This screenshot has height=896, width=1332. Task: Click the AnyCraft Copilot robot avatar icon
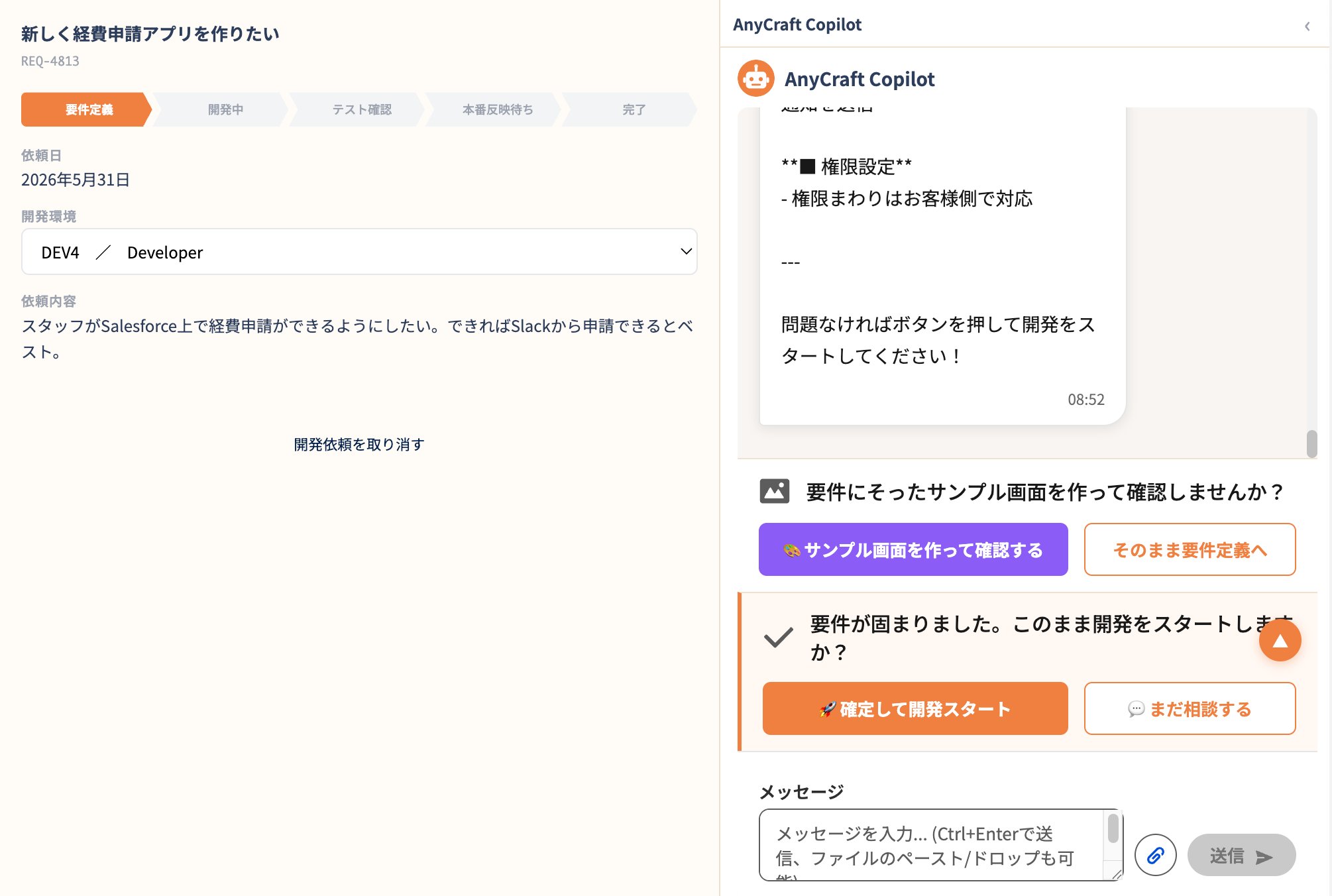click(x=755, y=78)
